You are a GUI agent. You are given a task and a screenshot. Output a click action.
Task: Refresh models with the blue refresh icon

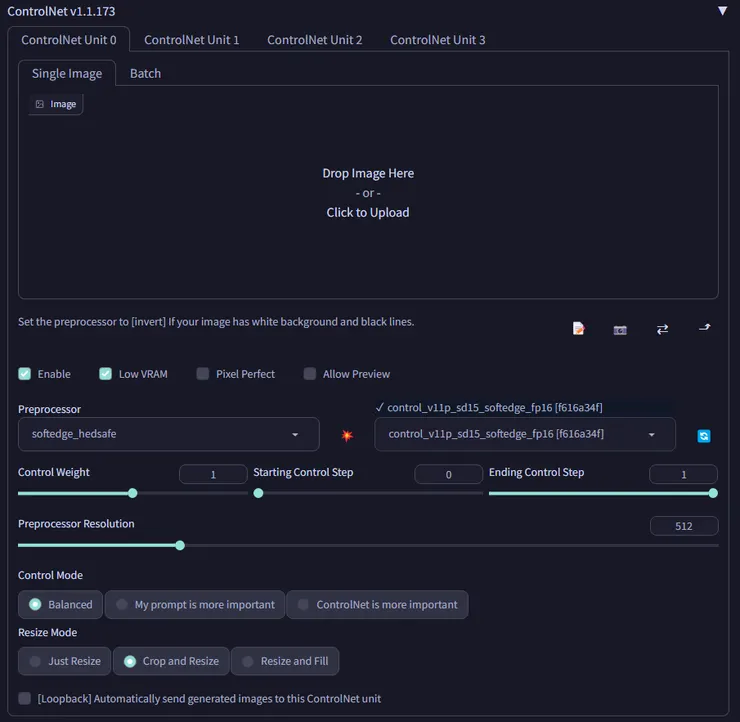click(x=704, y=436)
